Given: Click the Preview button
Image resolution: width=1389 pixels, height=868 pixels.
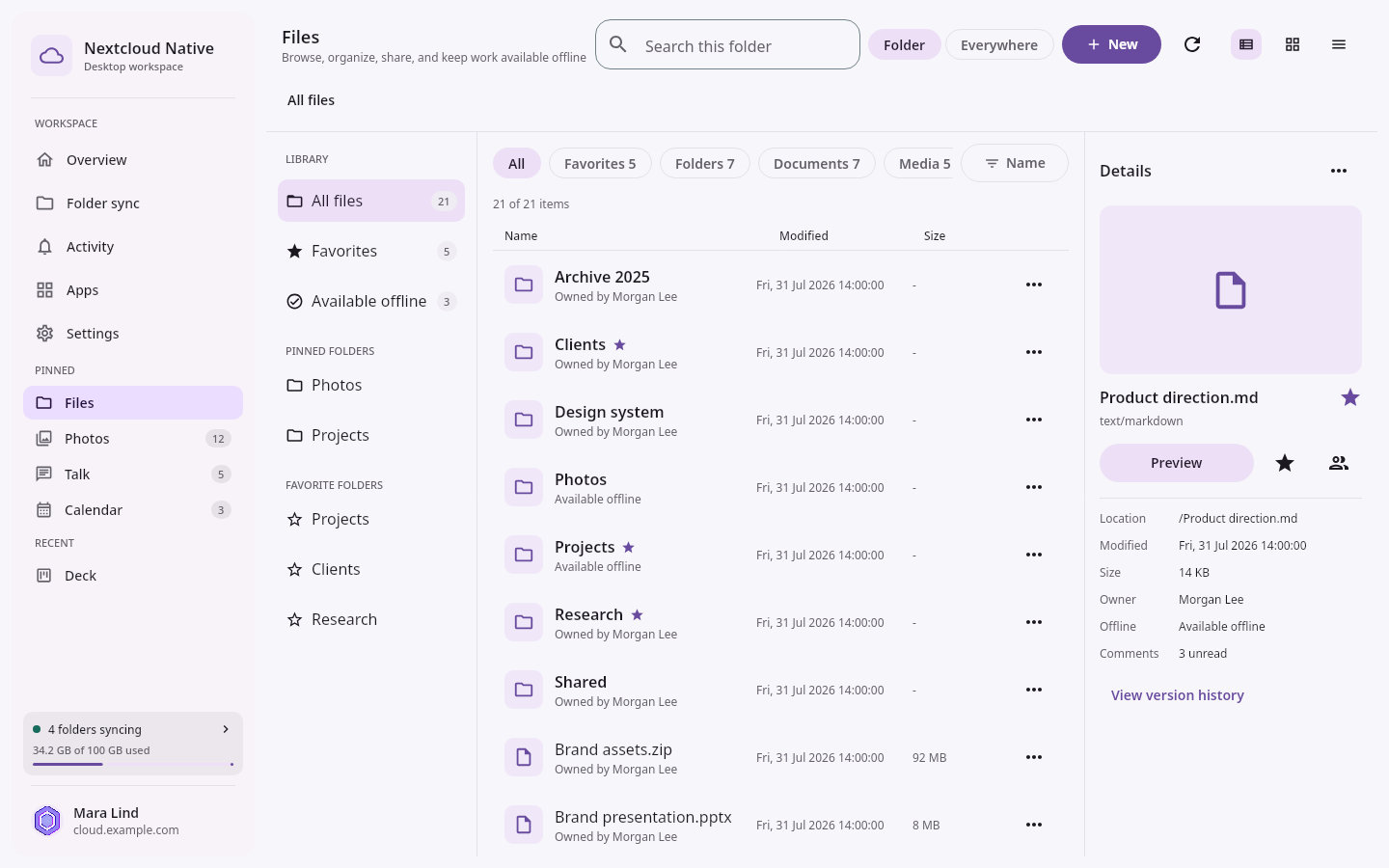Looking at the screenshot, I should 1177,463.
